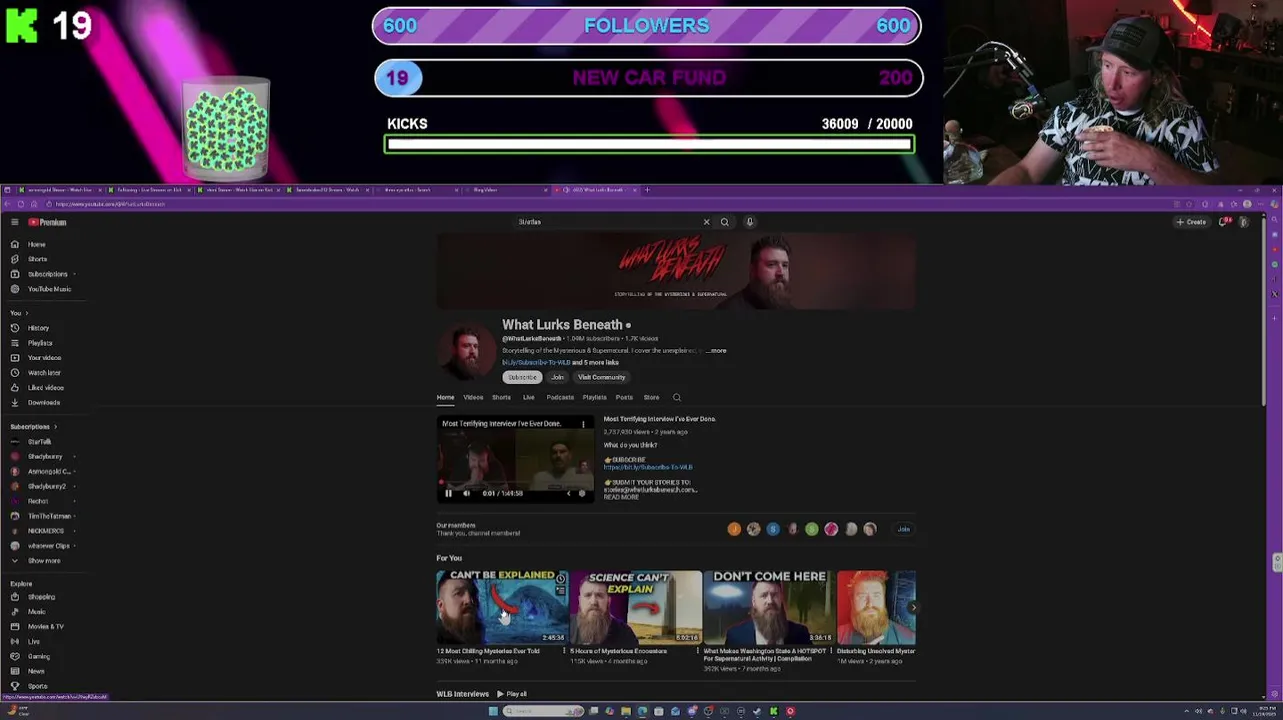The image size is (1283, 720).
Task: Open 12 Most Chilling Mysteries thumbnail
Action: [x=502, y=607]
